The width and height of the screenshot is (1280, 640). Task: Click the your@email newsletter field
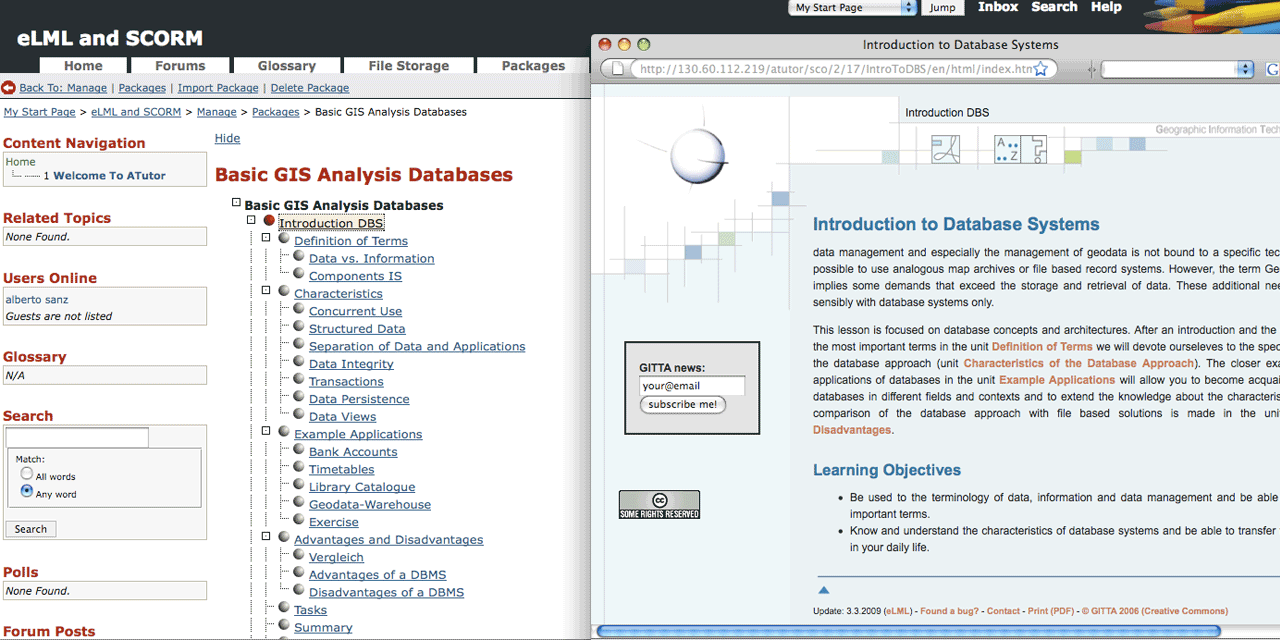[x=692, y=386]
